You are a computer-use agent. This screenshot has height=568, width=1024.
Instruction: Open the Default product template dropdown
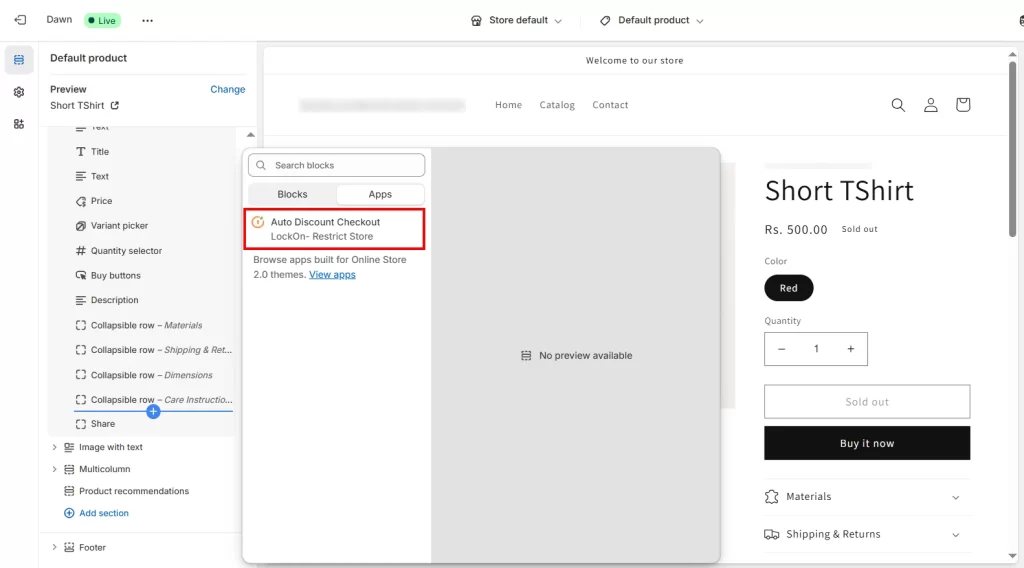pos(652,21)
